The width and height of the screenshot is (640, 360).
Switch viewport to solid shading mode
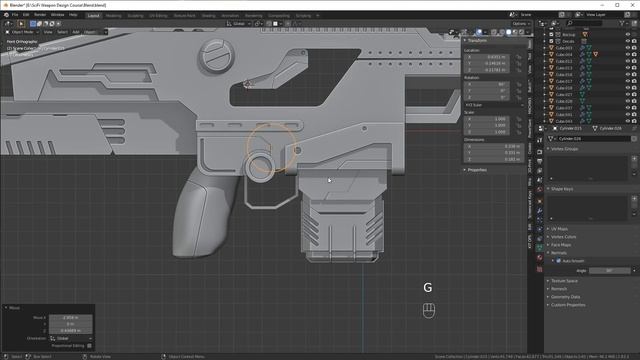pos(509,32)
